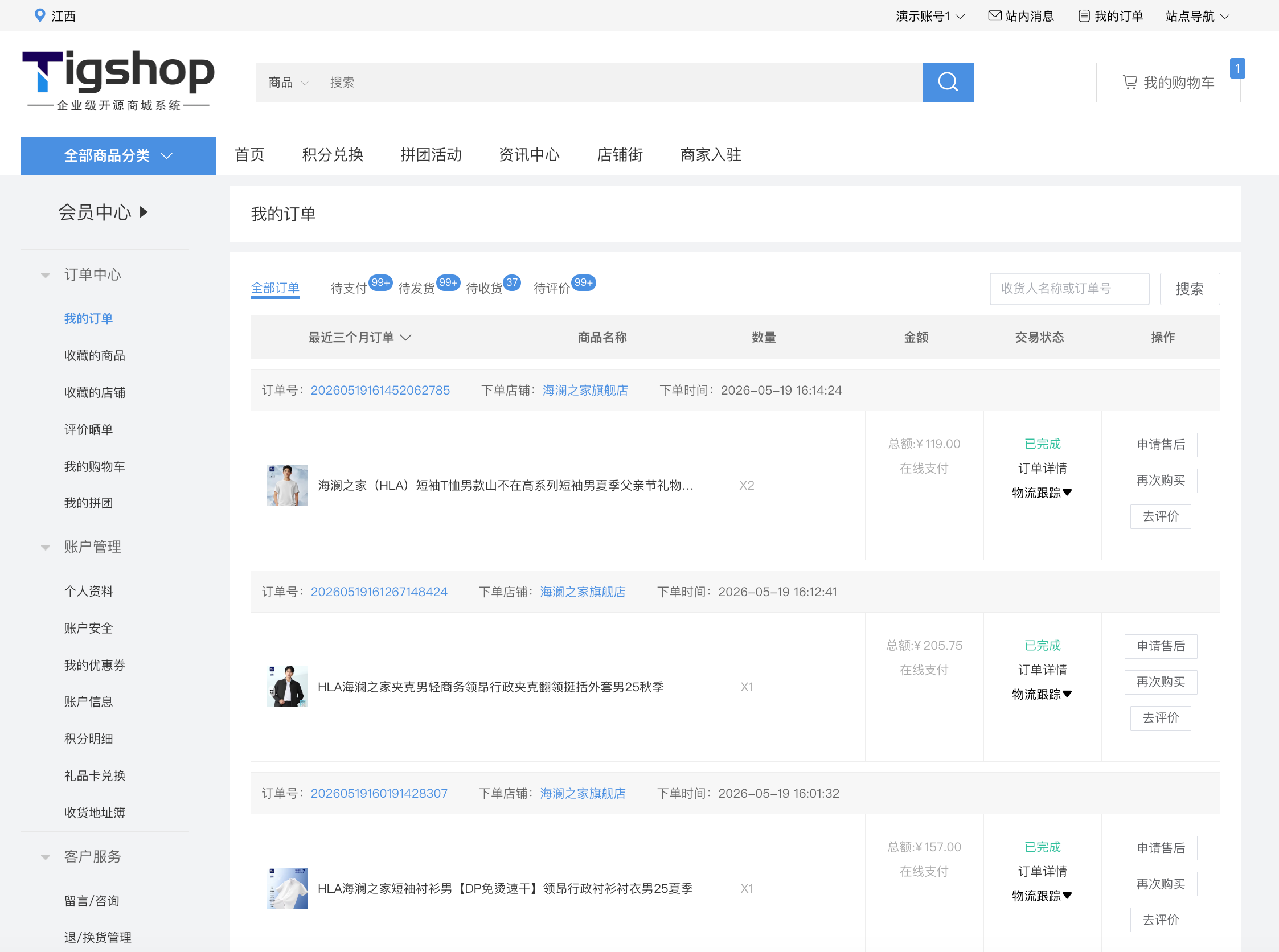Click 再次购买 for the ¥119.00 order
Screen dimensions: 1279x952
[x=1161, y=481]
